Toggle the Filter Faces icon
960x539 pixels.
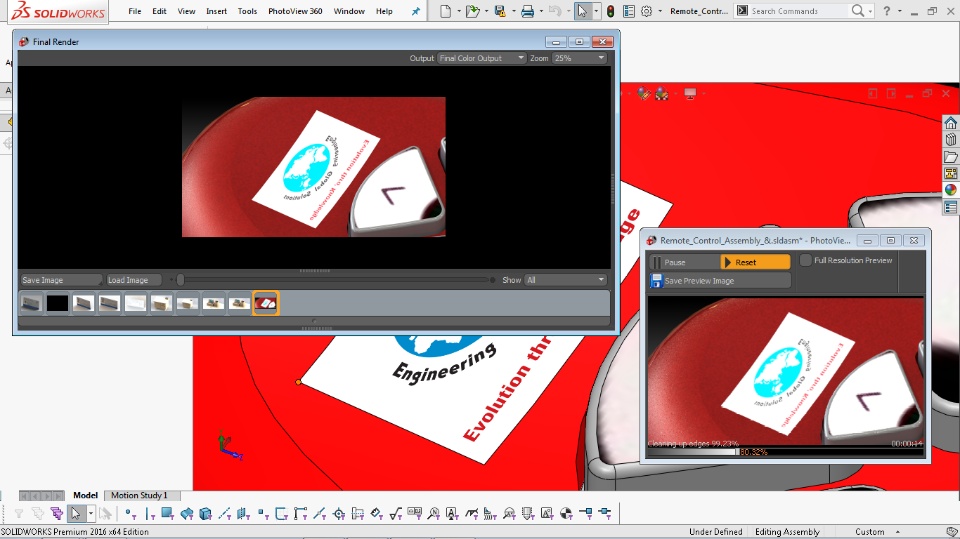pos(167,513)
